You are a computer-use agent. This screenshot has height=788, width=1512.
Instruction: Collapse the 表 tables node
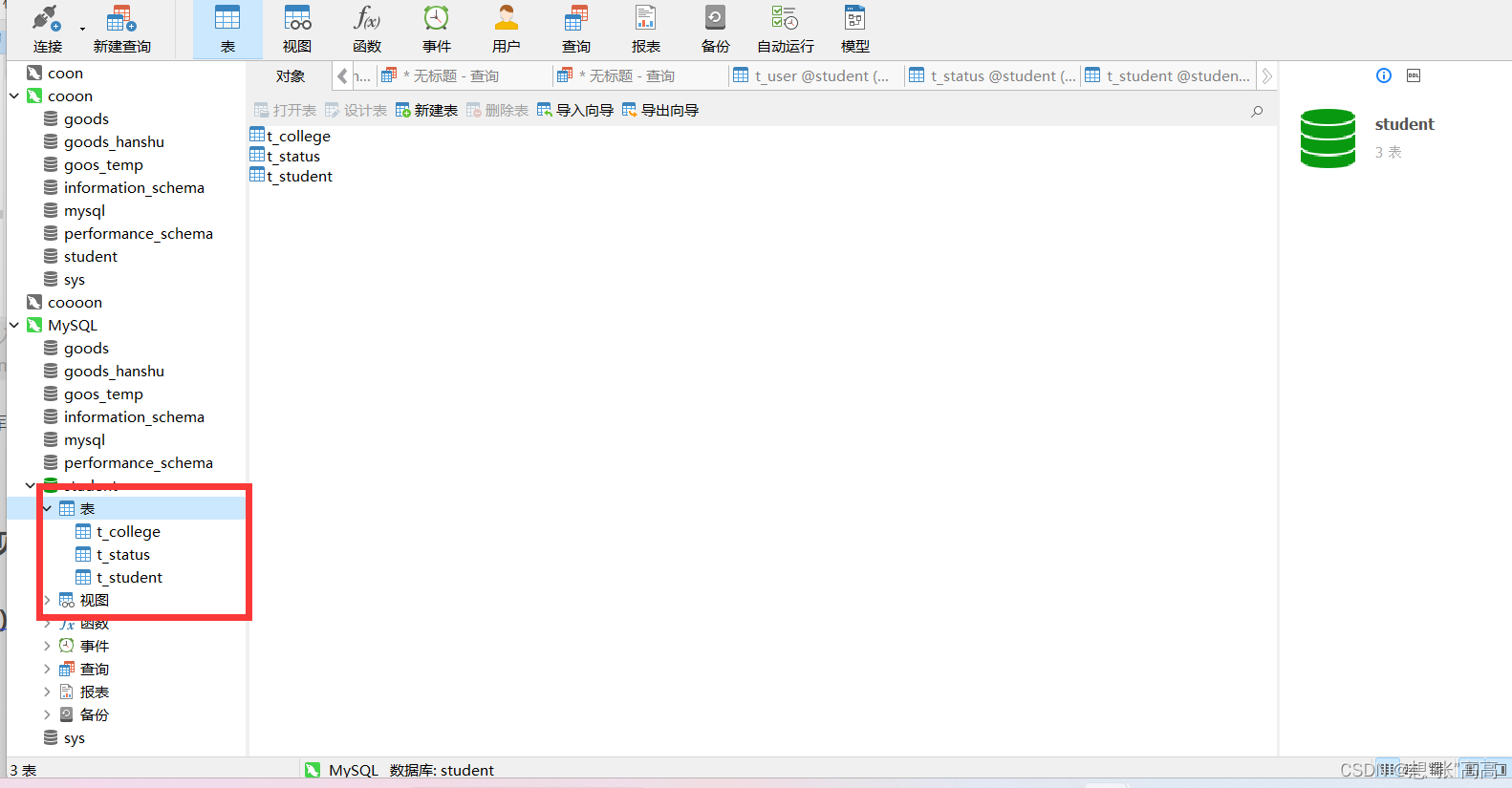(47, 508)
